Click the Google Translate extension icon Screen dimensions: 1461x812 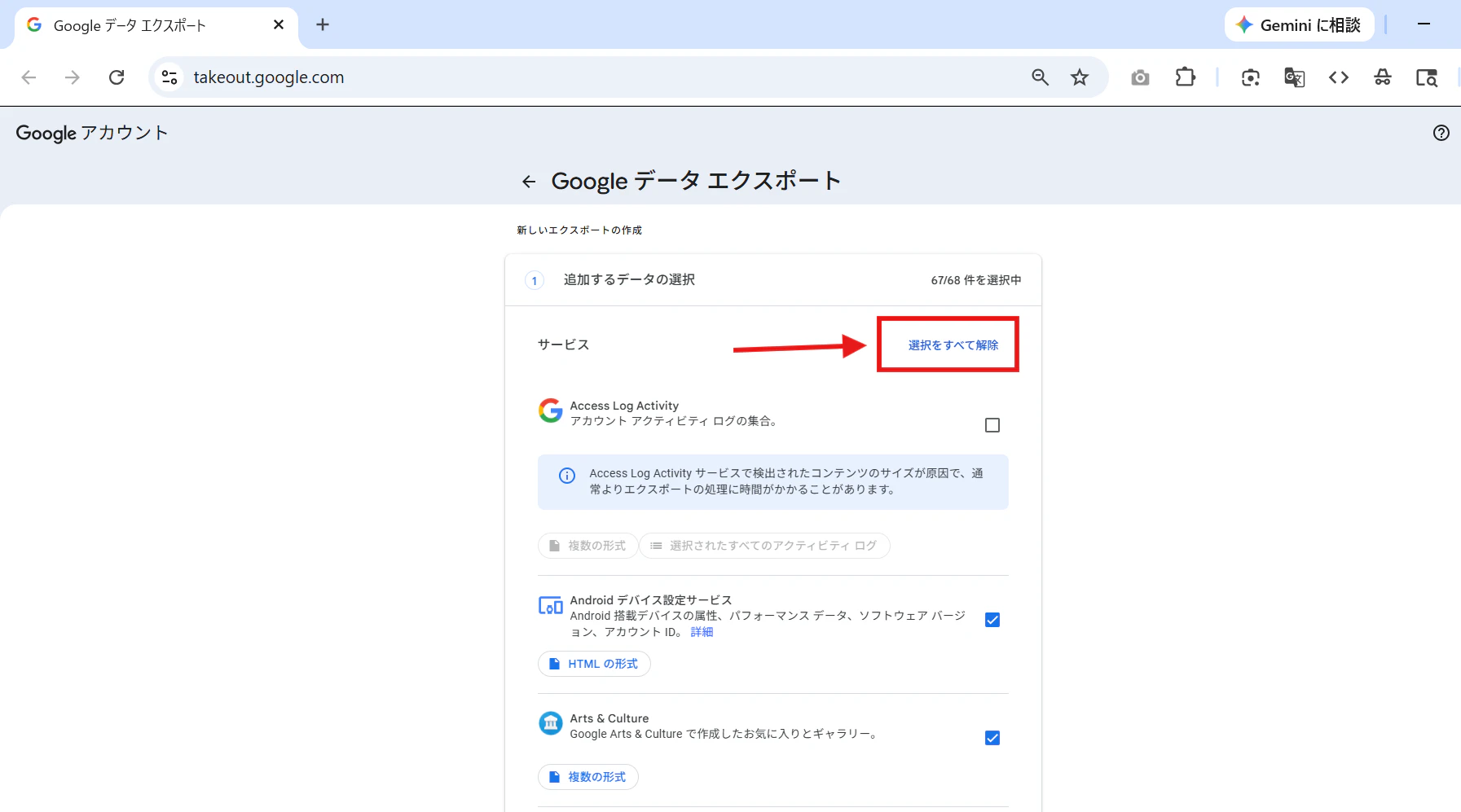1295,77
